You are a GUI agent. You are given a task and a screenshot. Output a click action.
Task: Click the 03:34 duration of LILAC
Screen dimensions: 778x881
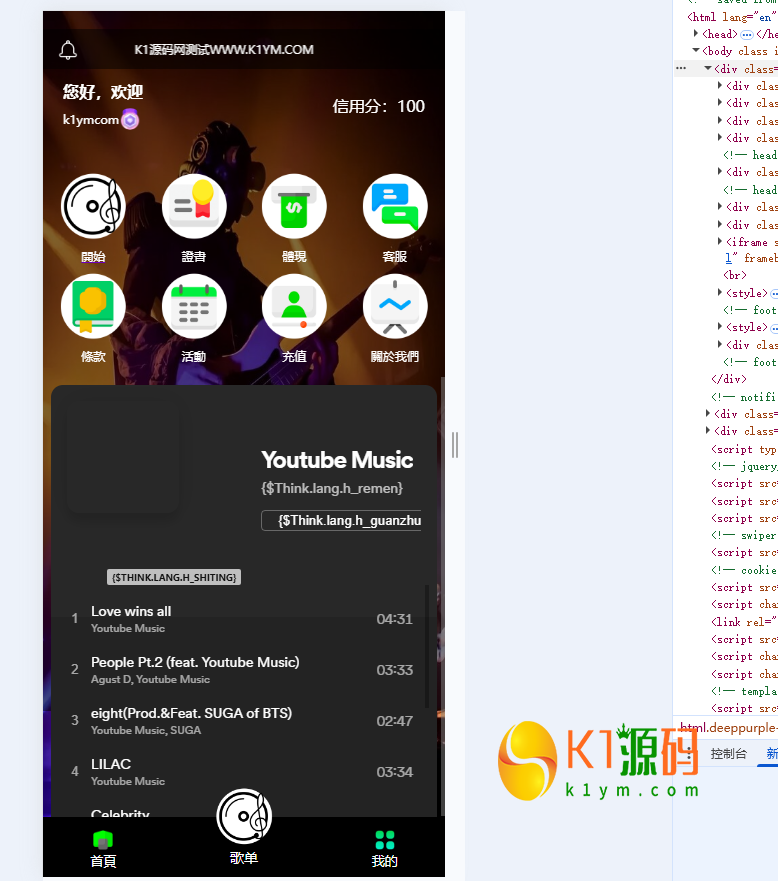[394, 772]
